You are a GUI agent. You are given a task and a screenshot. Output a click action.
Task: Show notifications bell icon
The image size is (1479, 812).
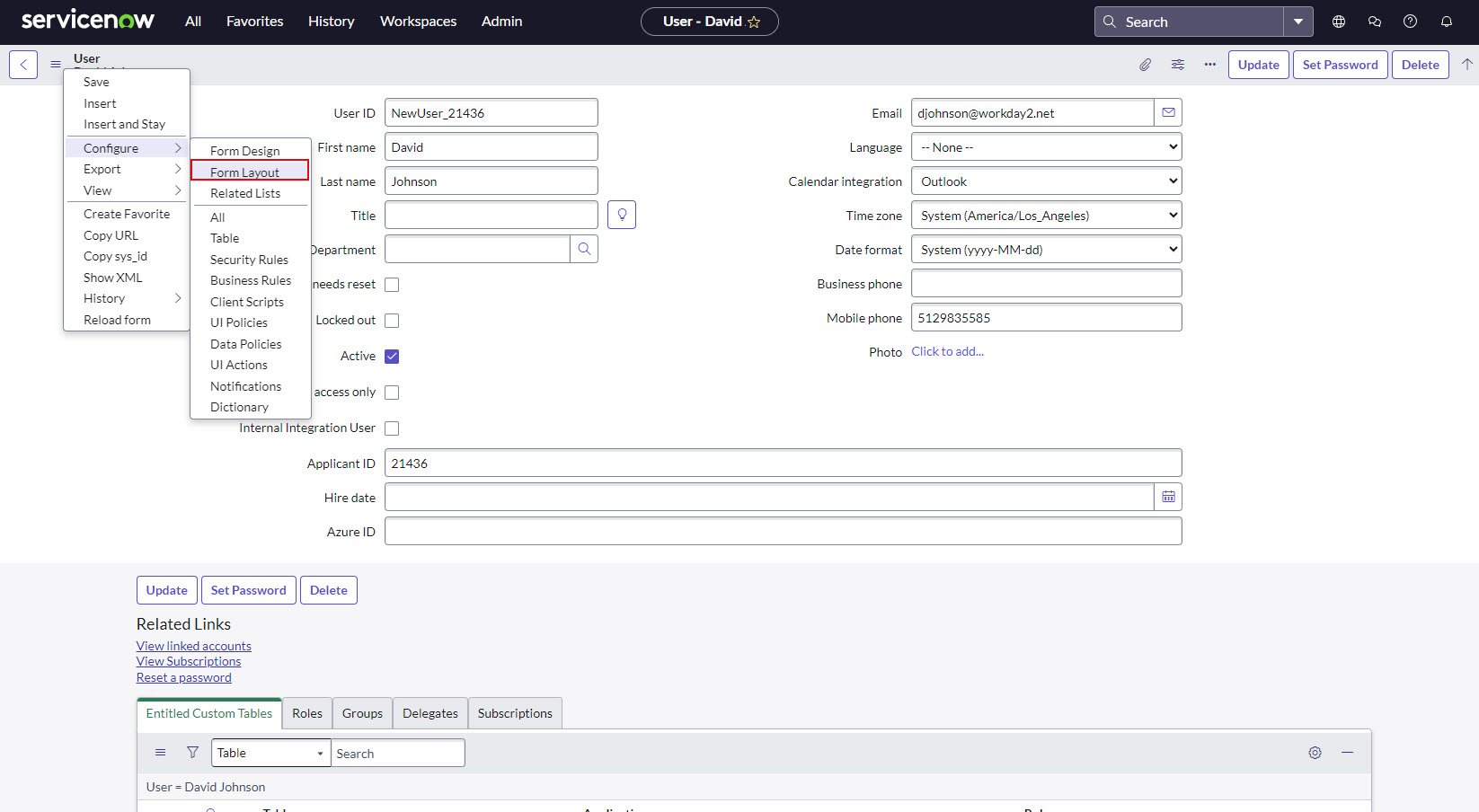click(1447, 22)
